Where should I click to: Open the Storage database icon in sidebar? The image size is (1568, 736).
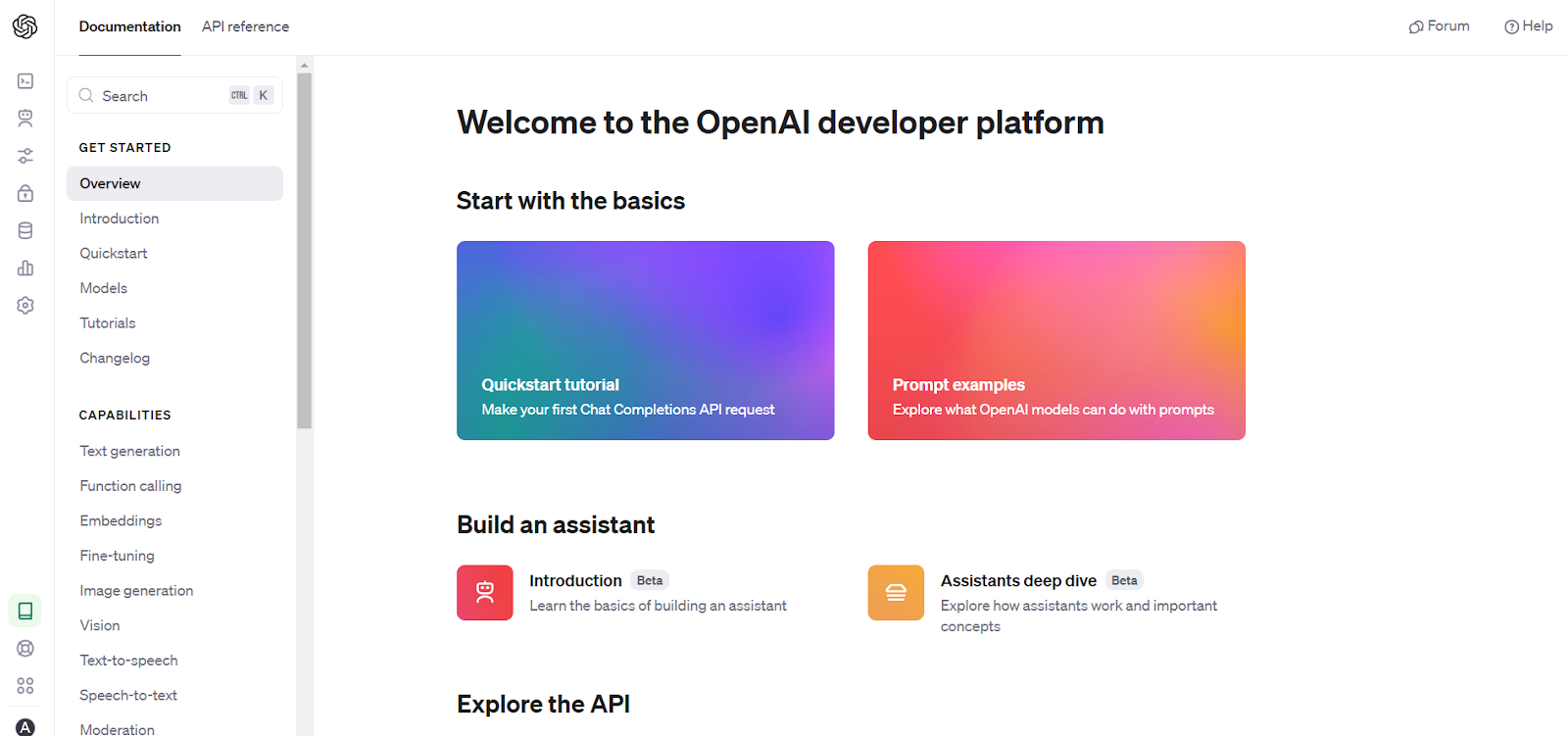point(25,230)
